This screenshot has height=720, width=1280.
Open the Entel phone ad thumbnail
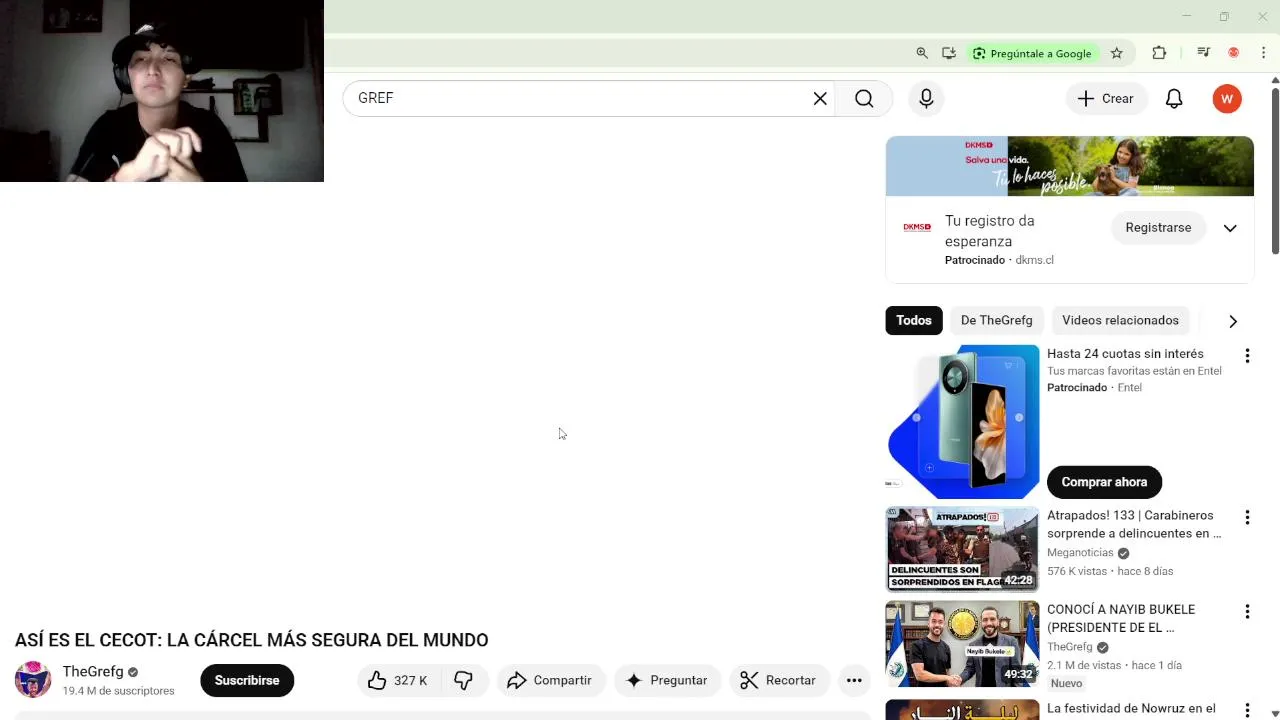[x=963, y=421]
